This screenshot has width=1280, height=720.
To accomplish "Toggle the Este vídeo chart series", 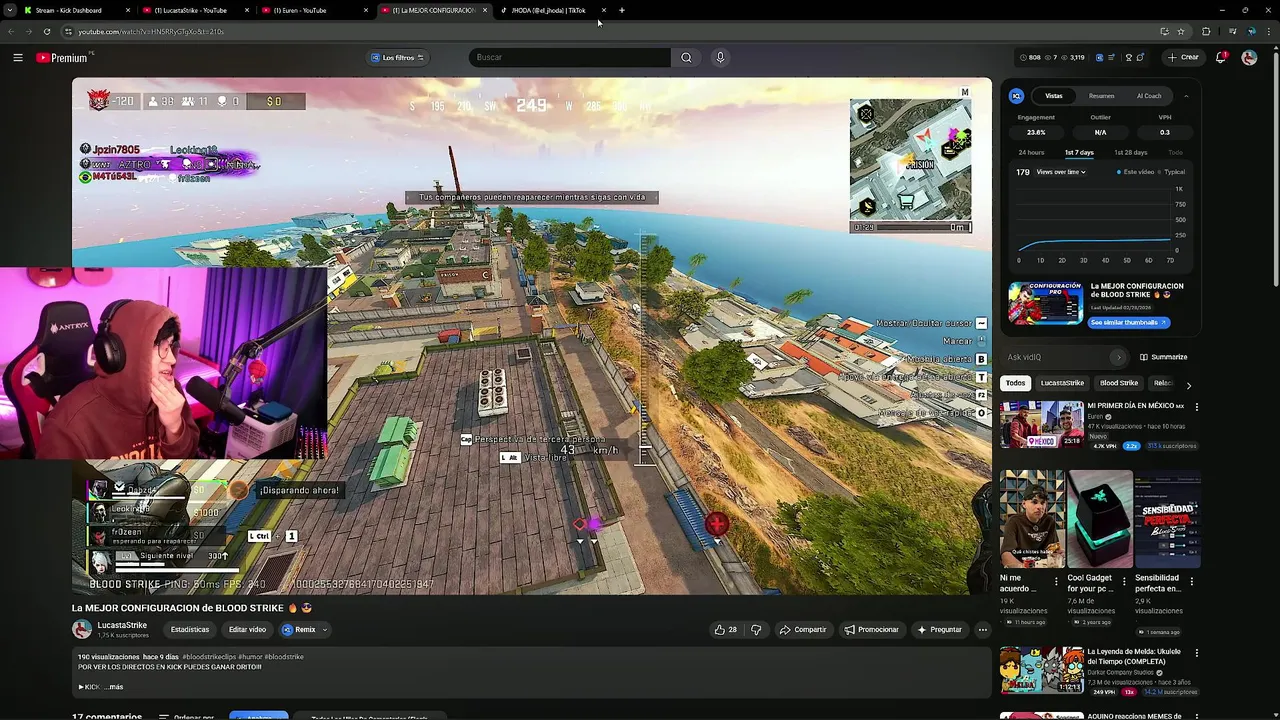I will click(x=1136, y=172).
